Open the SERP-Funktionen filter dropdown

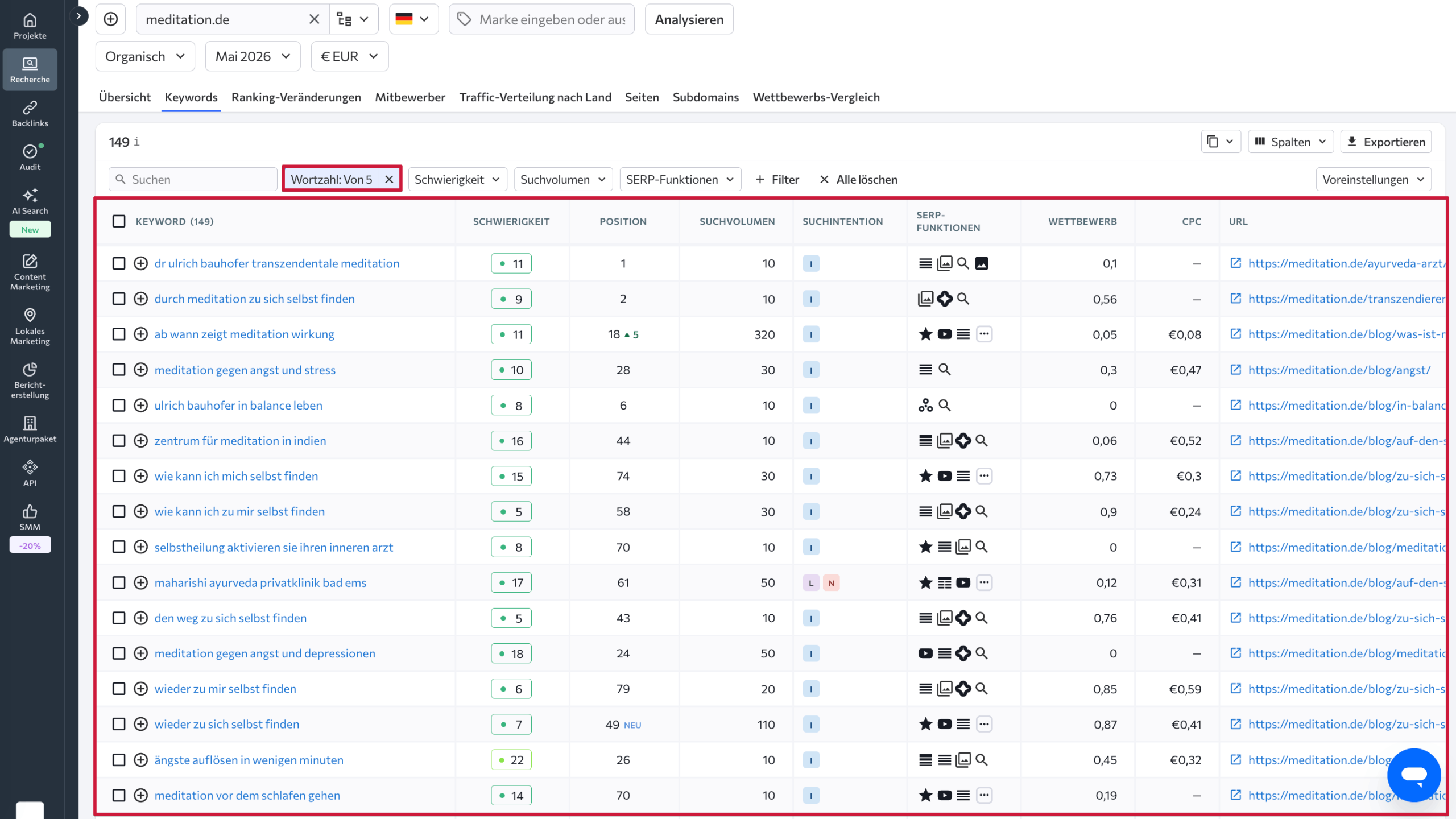(680, 179)
